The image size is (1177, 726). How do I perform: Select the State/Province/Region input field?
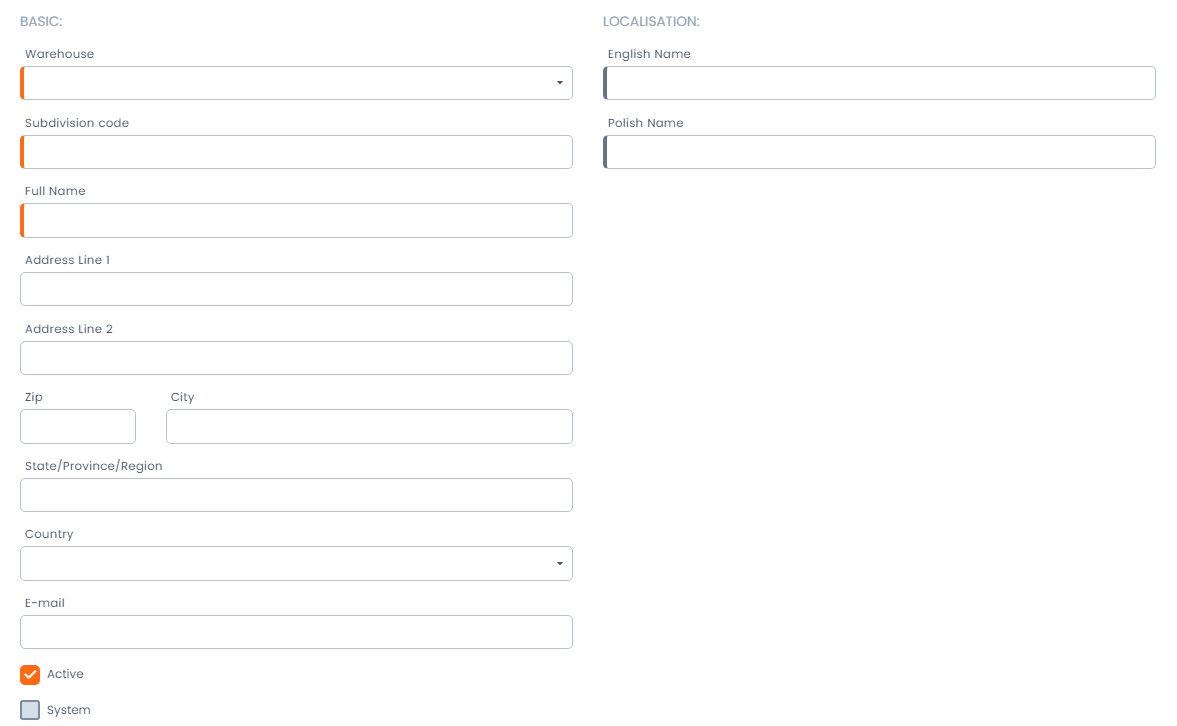coord(296,495)
